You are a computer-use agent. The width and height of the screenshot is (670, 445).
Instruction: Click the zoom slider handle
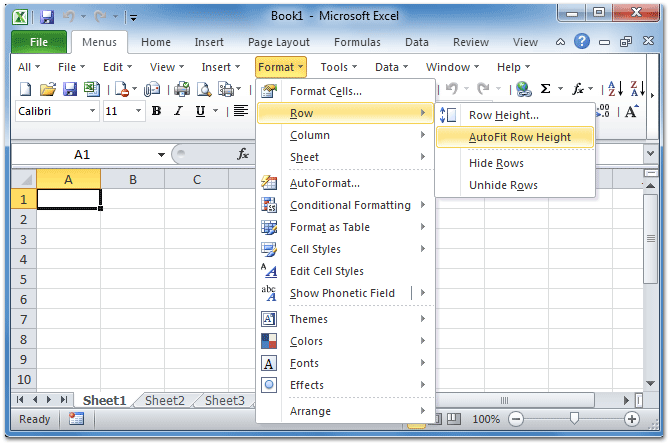click(x=572, y=419)
